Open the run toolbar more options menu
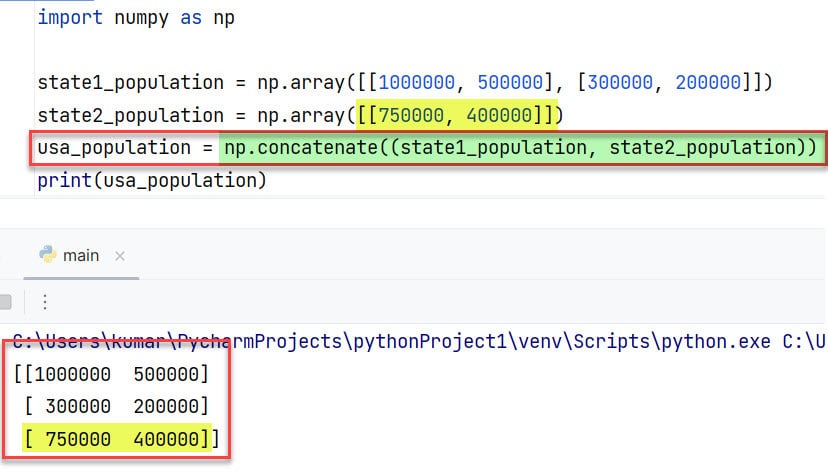 [45, 301]
